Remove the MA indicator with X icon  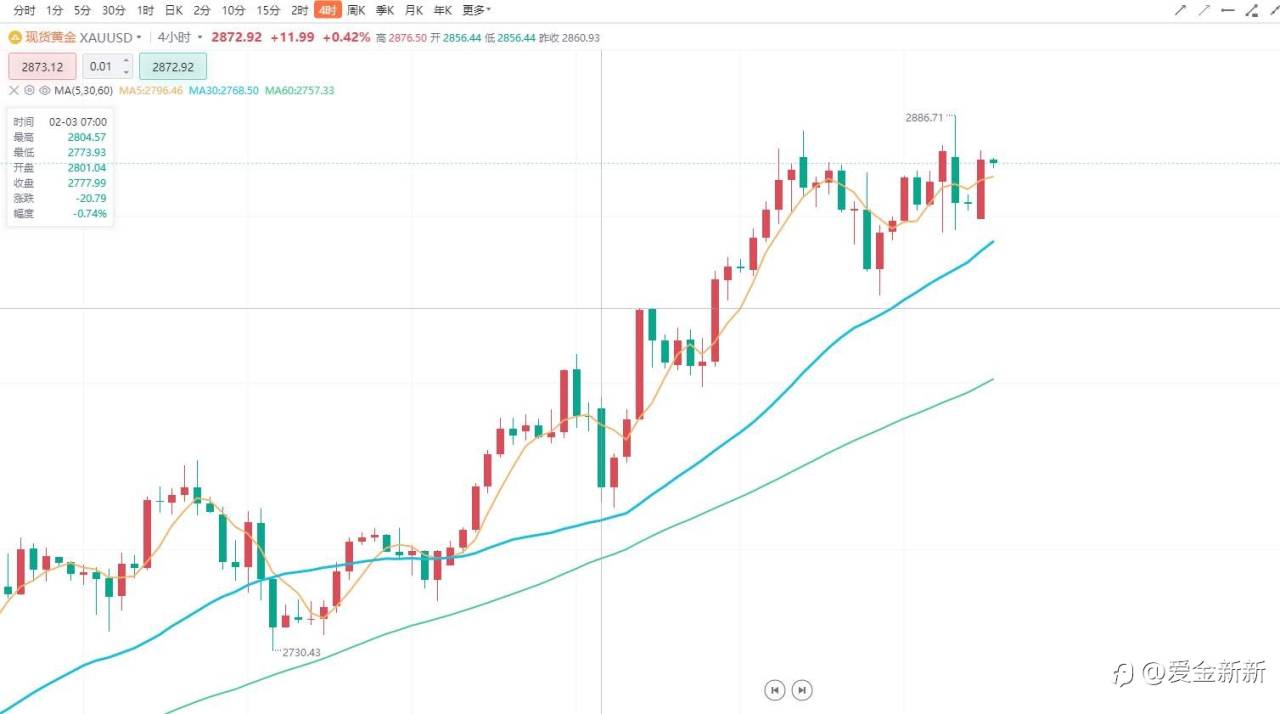[x=14, y=90]
